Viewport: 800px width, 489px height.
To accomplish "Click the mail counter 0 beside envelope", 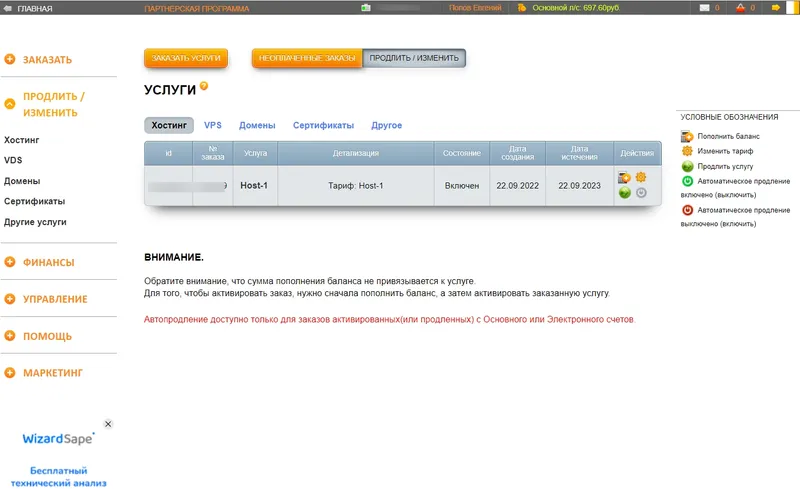I will tap(717, 8).
